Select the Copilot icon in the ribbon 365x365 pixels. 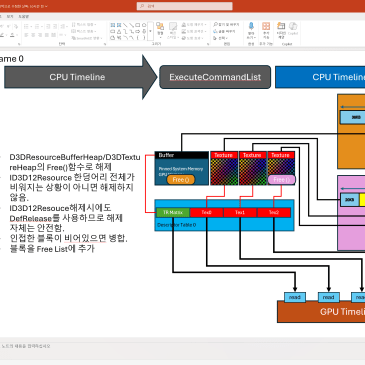[x=293, y=29]
